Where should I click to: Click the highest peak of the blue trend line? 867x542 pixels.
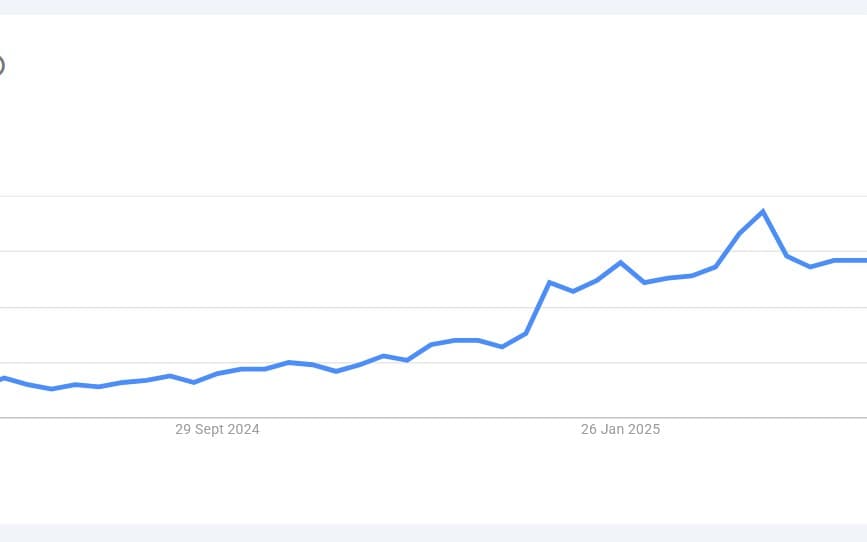(763, 212)
